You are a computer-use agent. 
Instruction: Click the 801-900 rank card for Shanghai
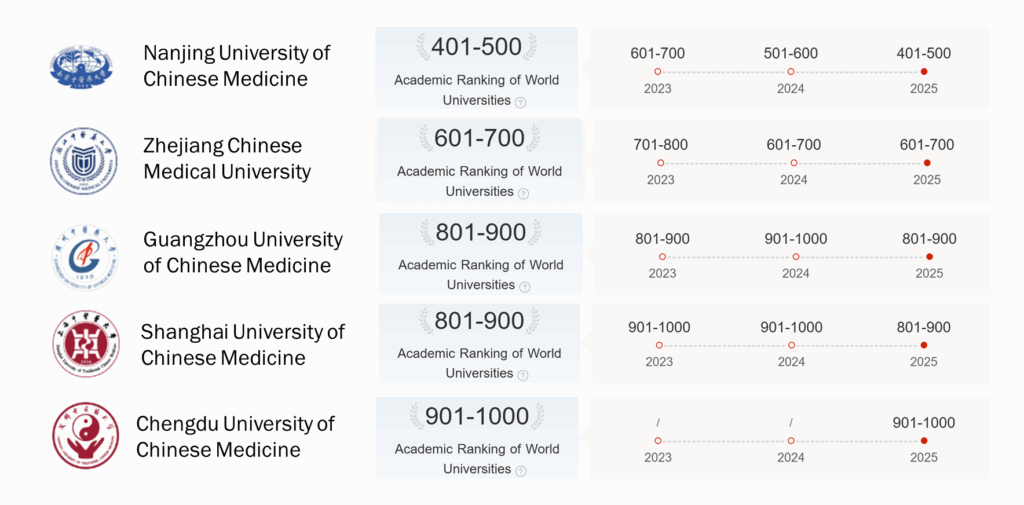pos(479,343)
